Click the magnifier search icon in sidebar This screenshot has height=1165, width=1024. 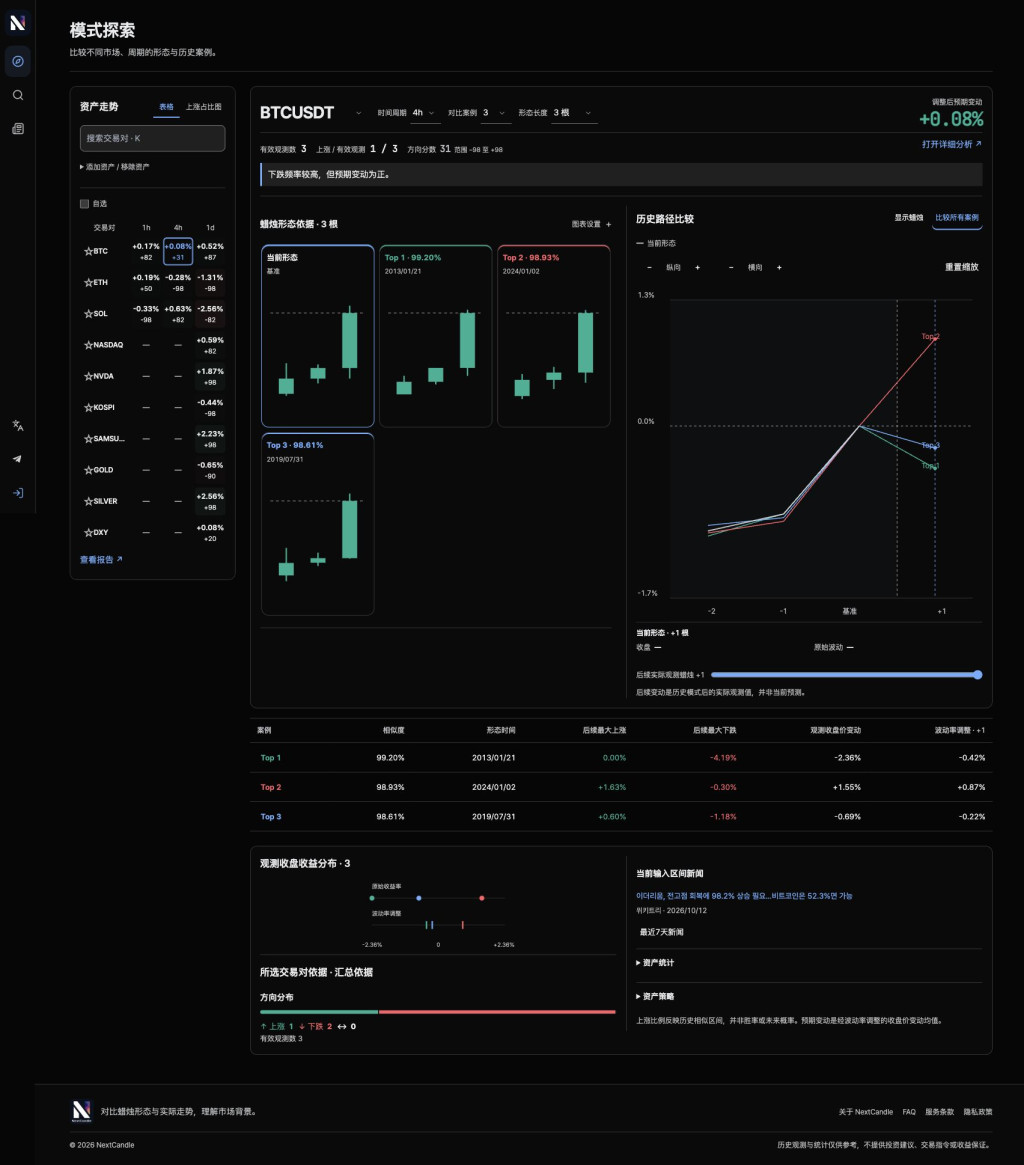click(x=18, y=95)
